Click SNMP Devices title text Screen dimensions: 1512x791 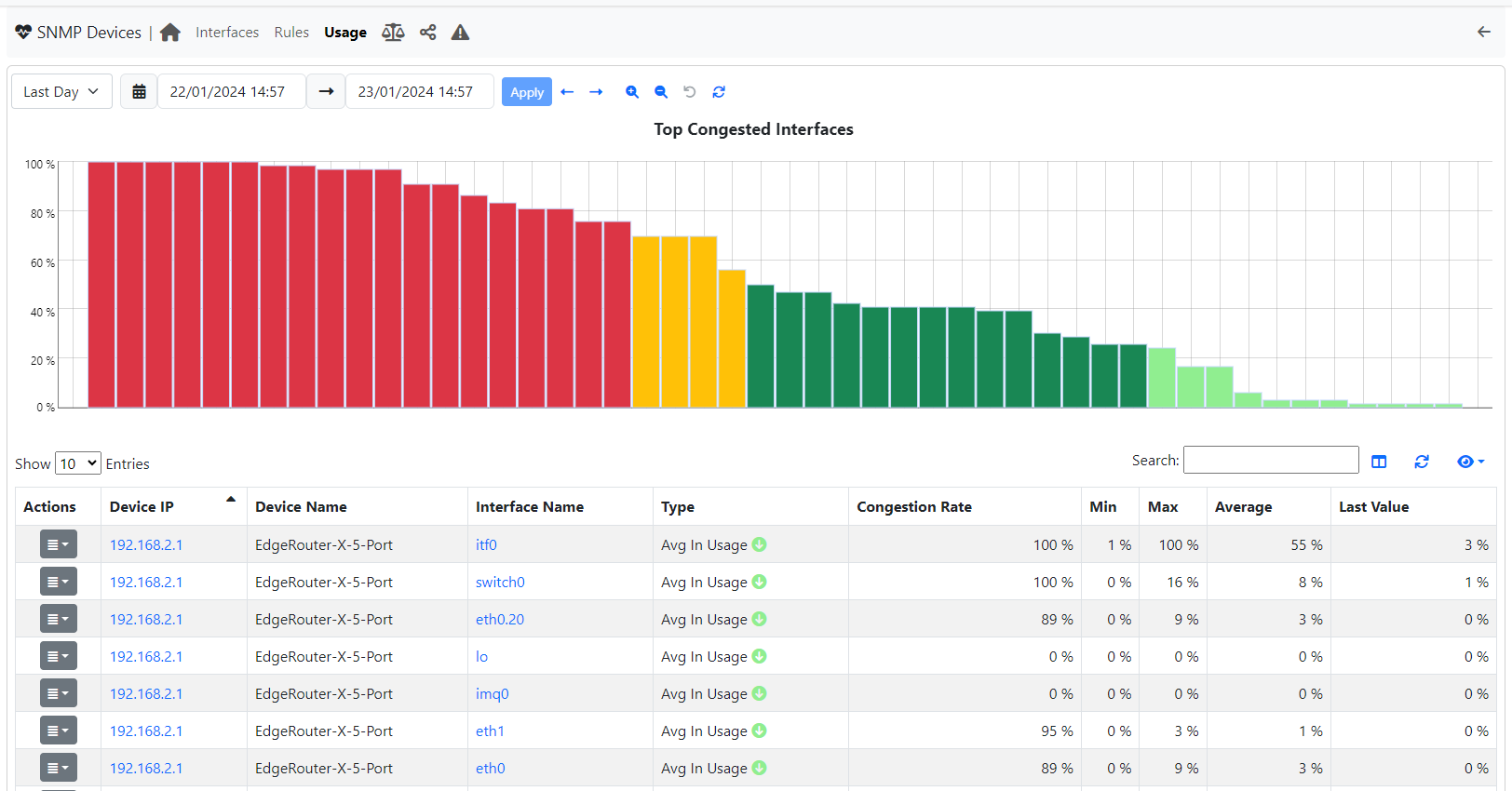(89, 33)
